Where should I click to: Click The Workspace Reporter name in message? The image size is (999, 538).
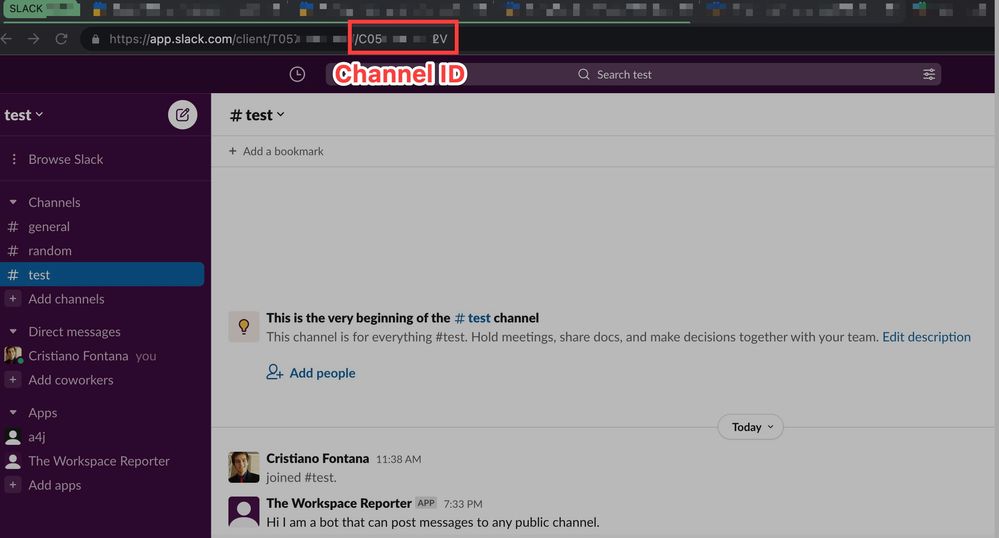338,503
